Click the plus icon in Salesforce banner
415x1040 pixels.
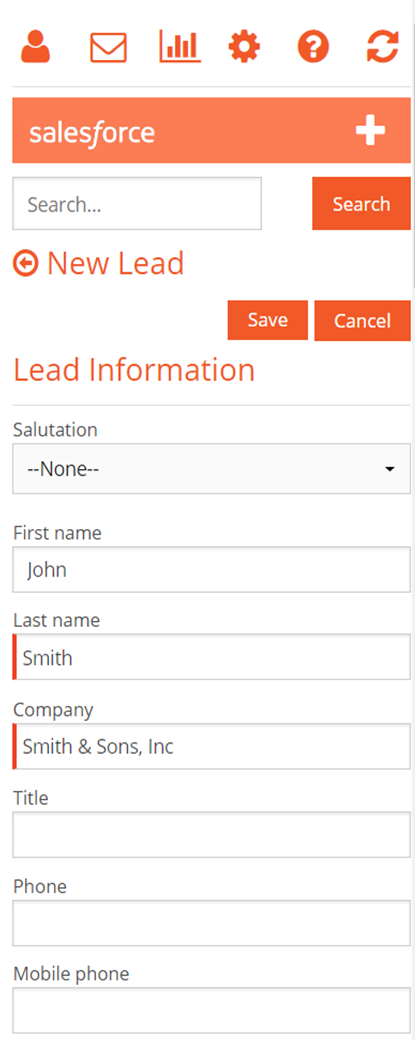click(x=370, y=130)
